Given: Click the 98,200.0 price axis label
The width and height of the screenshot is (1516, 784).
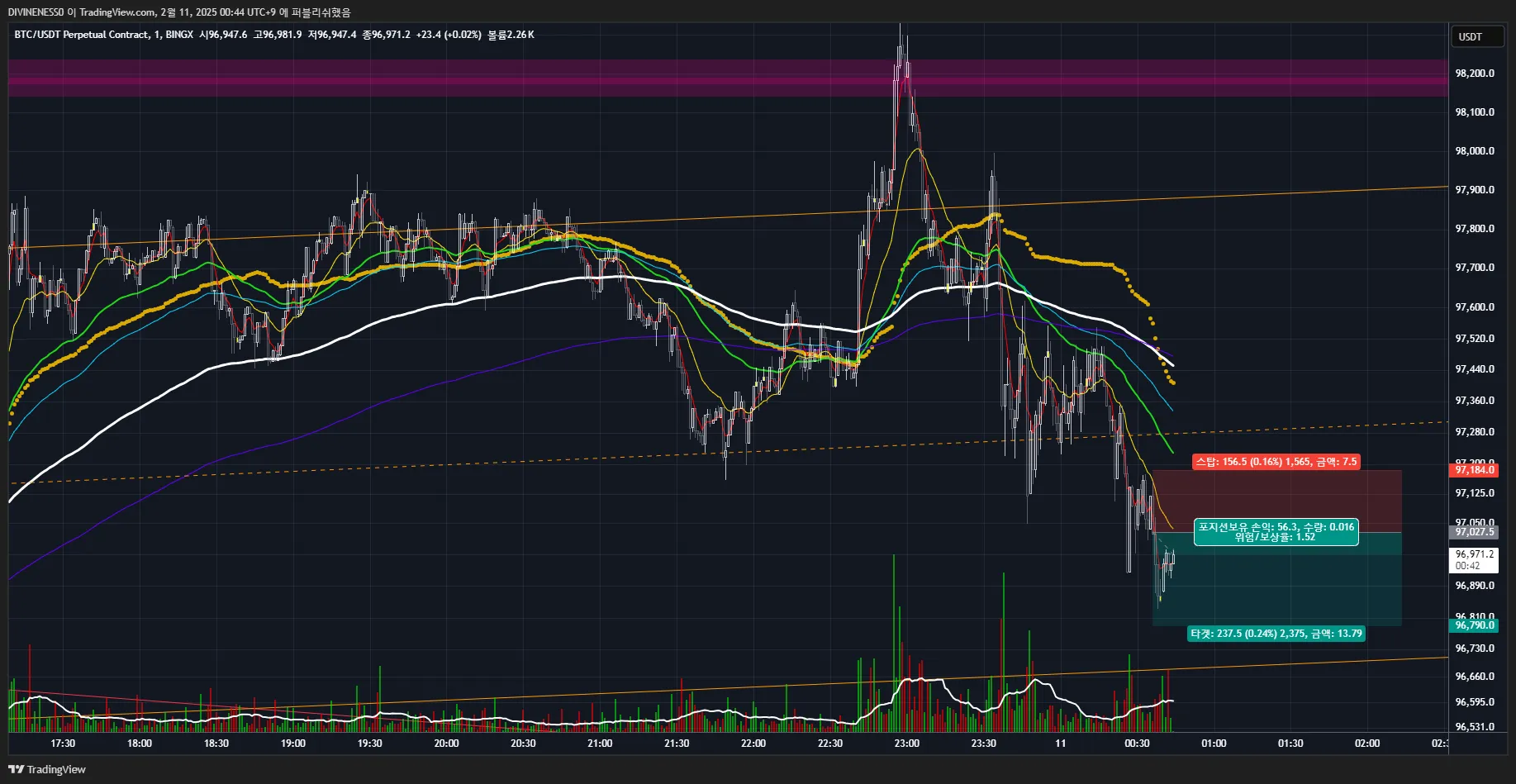Looking at the screenshot, I should pyautogui.click(x=1475, y=74).
